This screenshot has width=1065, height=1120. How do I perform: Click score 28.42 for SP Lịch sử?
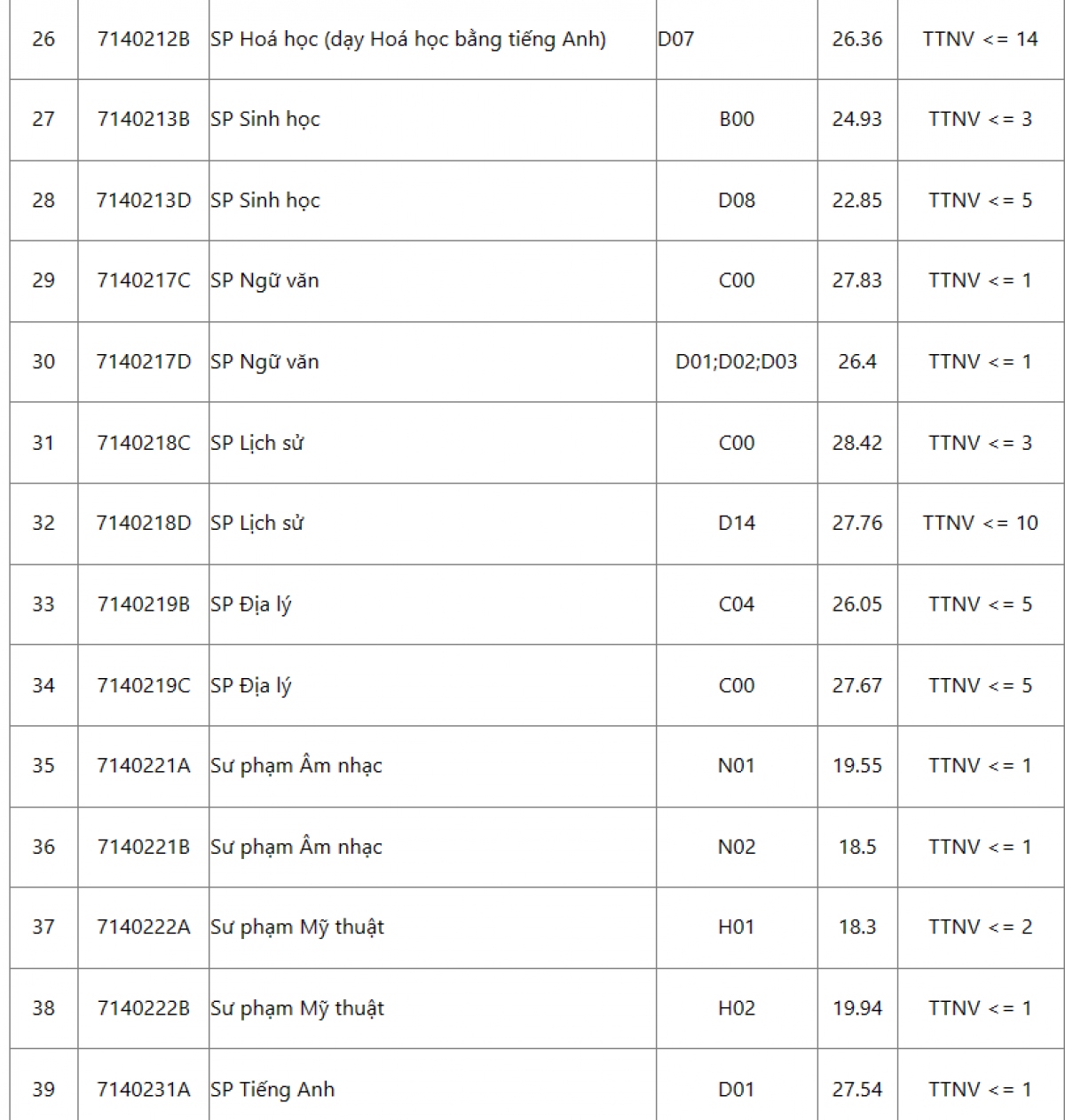point(857,443)
